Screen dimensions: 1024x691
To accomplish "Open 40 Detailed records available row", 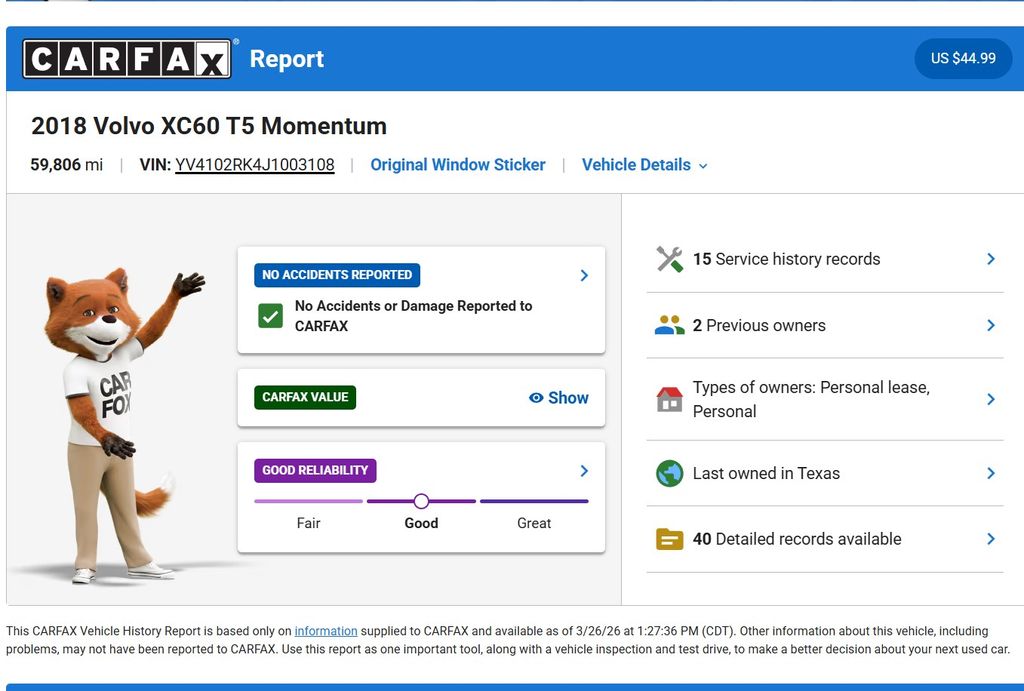I will point(797,539).
